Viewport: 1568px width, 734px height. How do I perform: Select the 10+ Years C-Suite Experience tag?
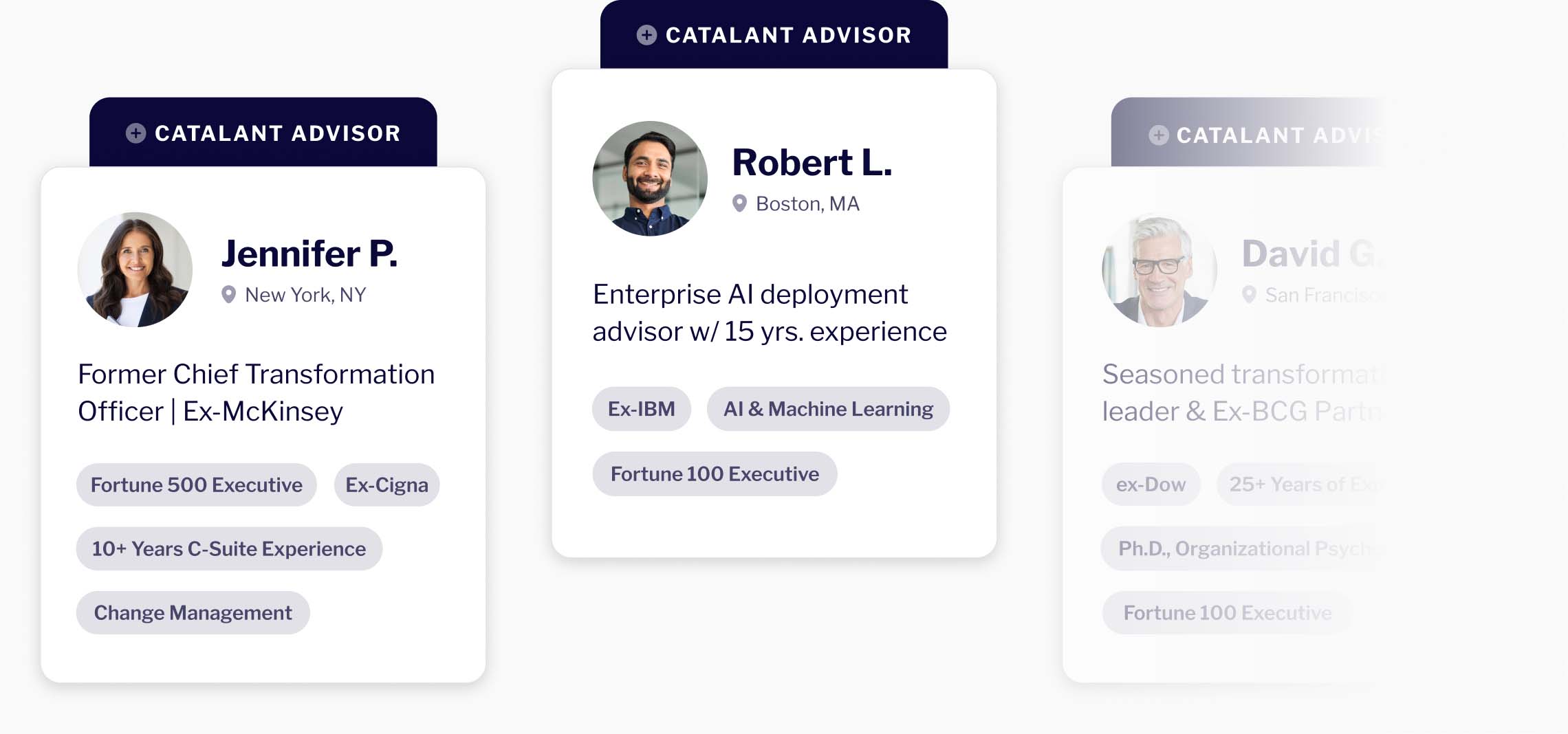[229, 549]
